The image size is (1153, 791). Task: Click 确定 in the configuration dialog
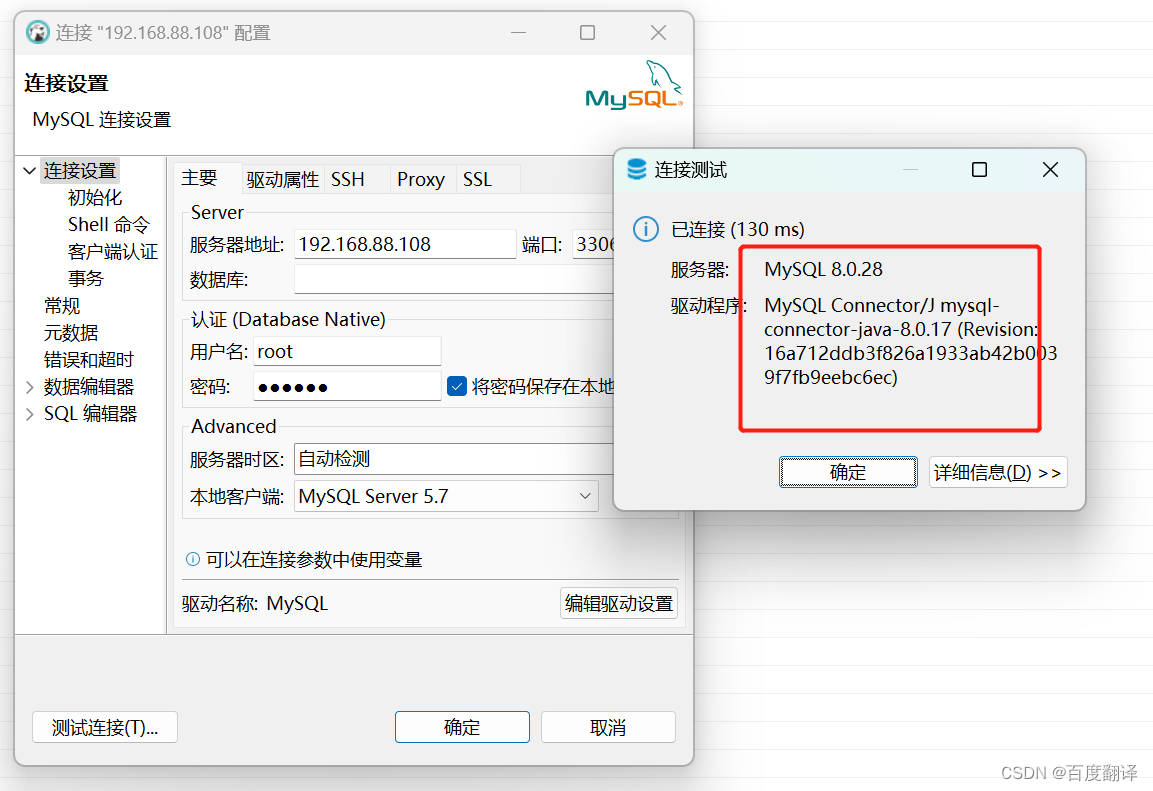click(x=462, y=727)
